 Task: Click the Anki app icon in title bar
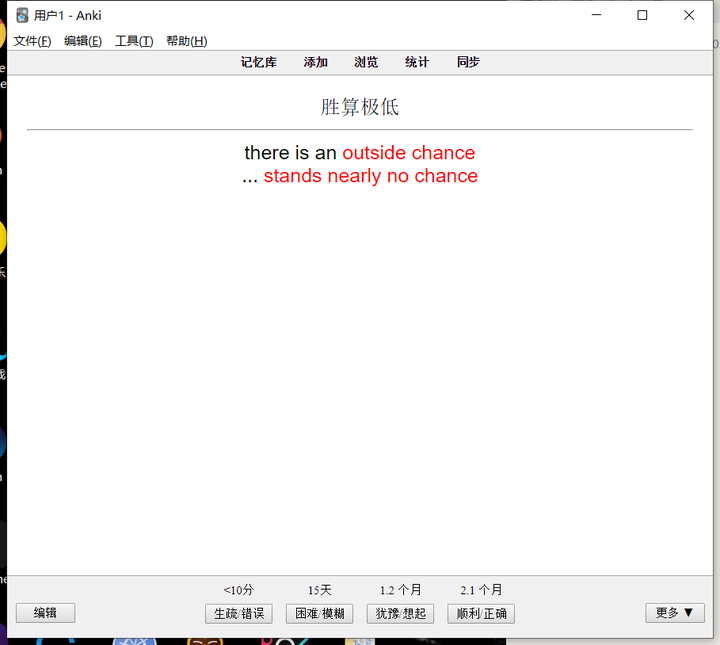click(x=22, y=15)
